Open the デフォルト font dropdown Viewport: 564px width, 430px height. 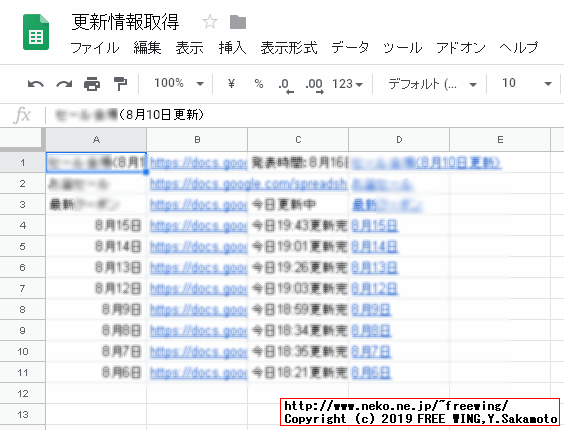pyautogui.click(x=433, y=84)
